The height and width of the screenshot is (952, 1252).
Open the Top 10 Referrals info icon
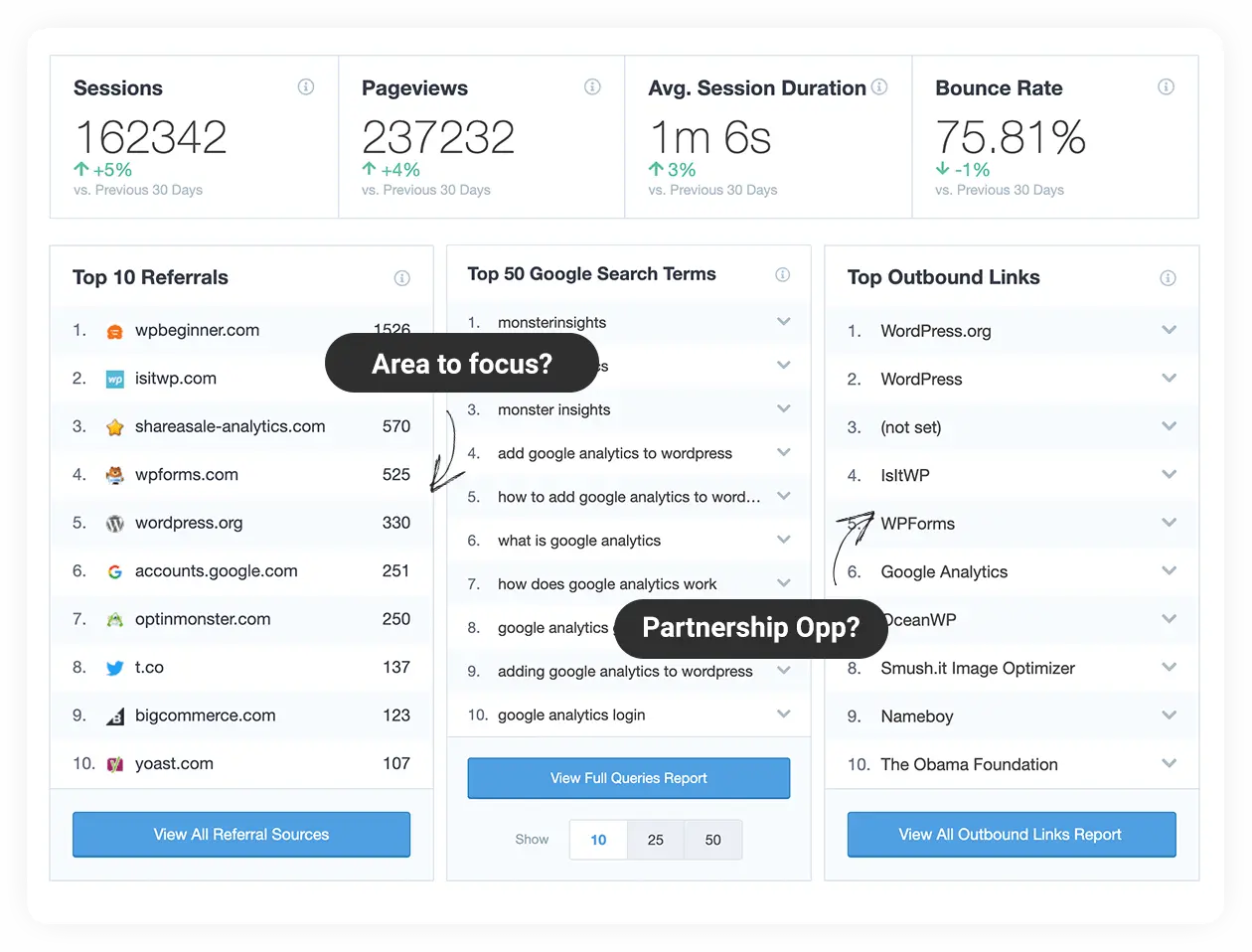pyautogui.click(x=402, y=279)
